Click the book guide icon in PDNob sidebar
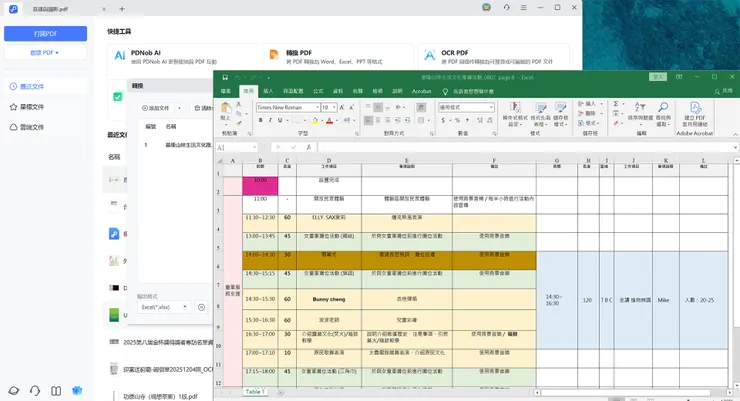Viewport: 740px width, 401px height. (56, 391)
